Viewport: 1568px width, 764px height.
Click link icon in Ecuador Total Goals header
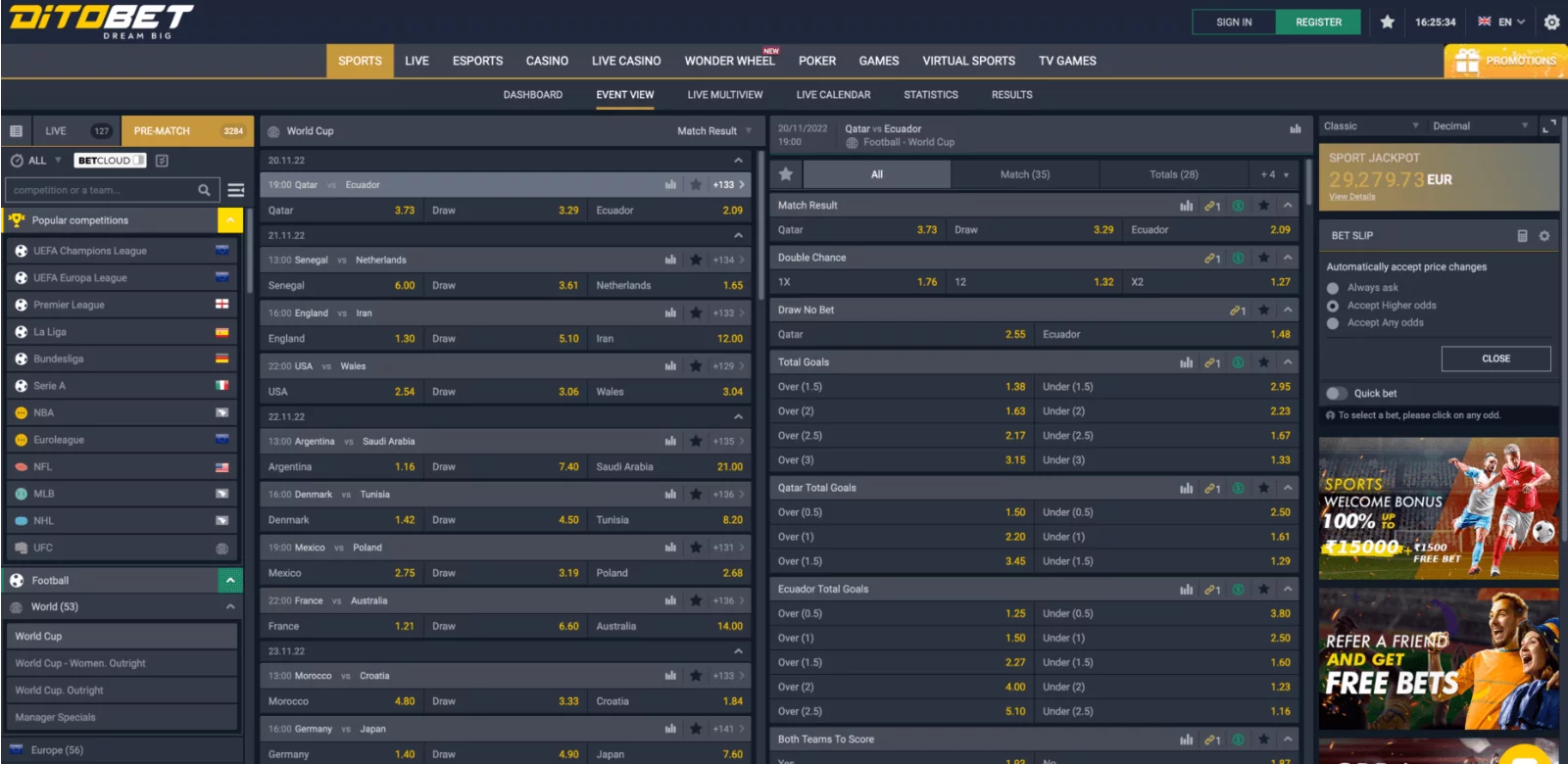1212,590
